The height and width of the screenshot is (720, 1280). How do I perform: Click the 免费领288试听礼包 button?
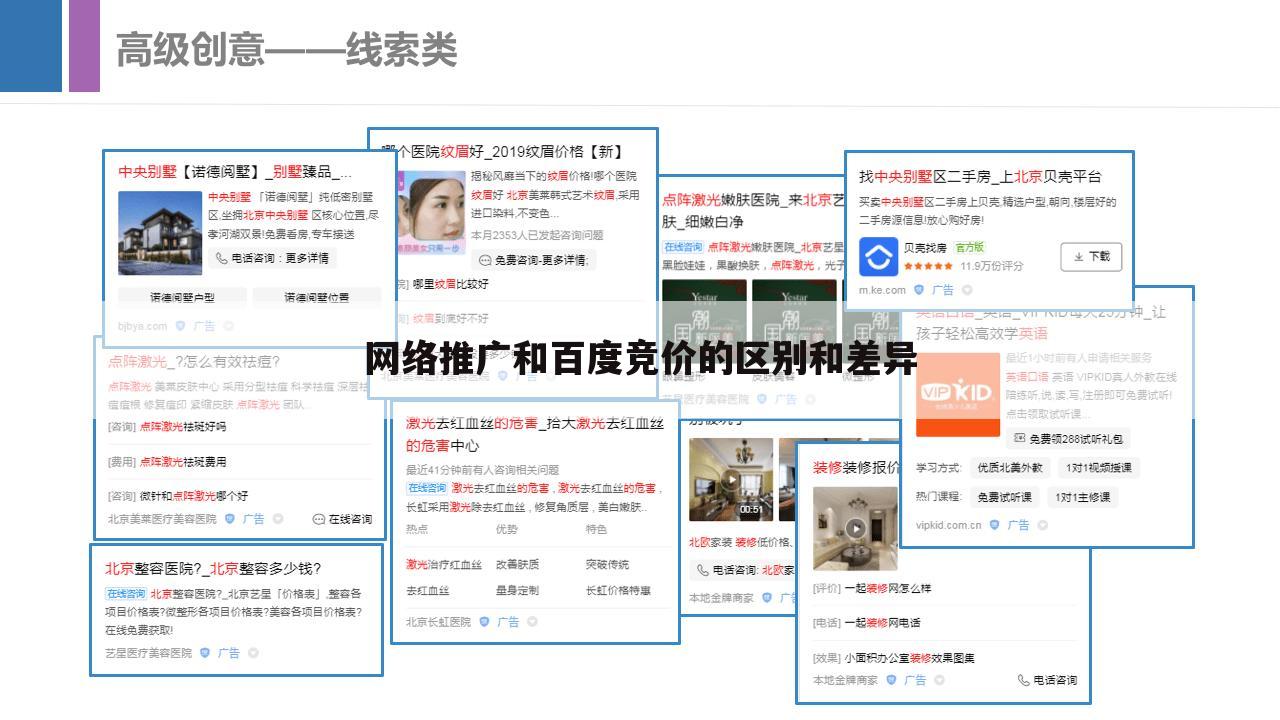point(1068,438)
